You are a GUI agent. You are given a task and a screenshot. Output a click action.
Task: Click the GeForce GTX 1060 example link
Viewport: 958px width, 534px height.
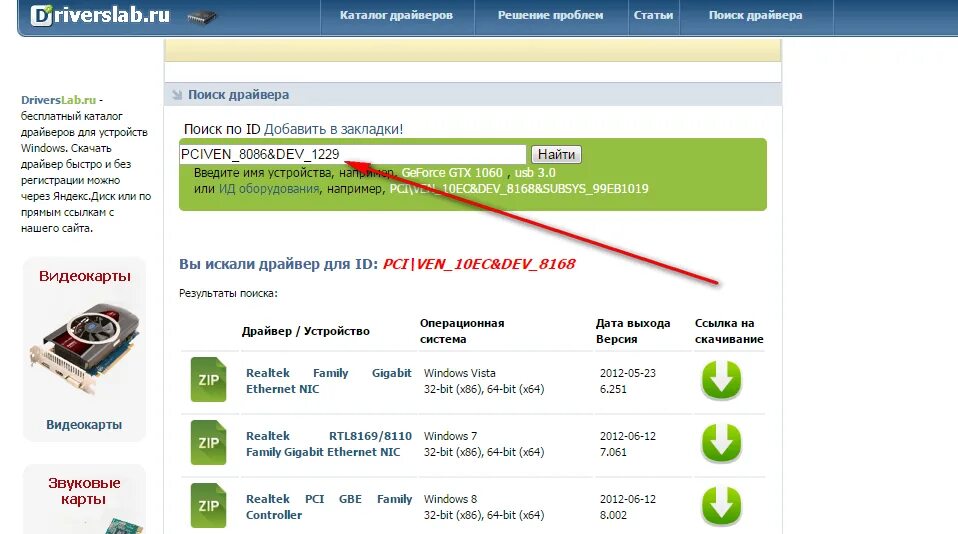pos(452,173)
